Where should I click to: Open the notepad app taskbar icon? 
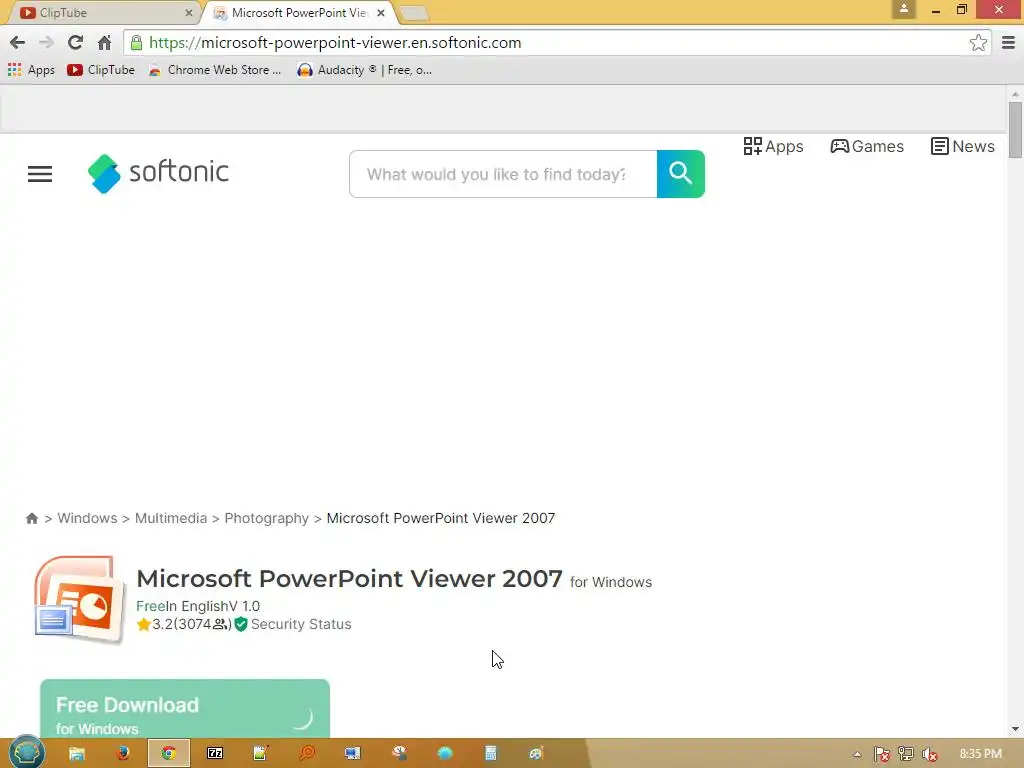pos(261,754)
